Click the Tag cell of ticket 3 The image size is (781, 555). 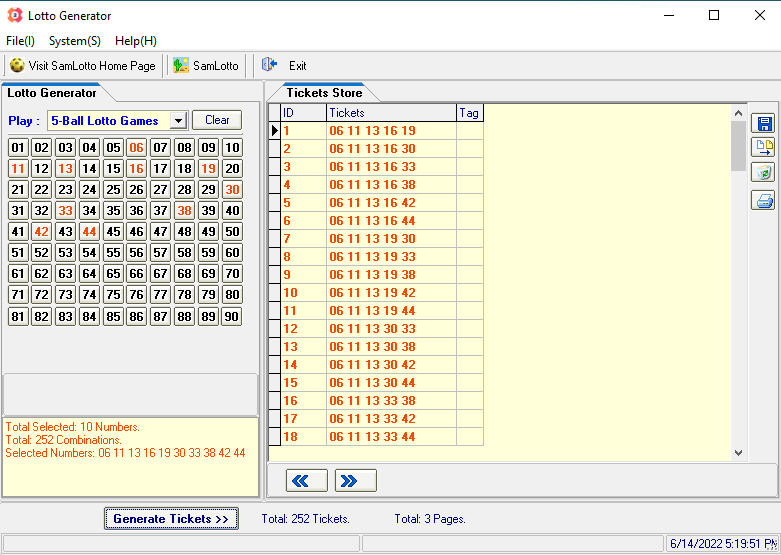[x=470, y=167]
